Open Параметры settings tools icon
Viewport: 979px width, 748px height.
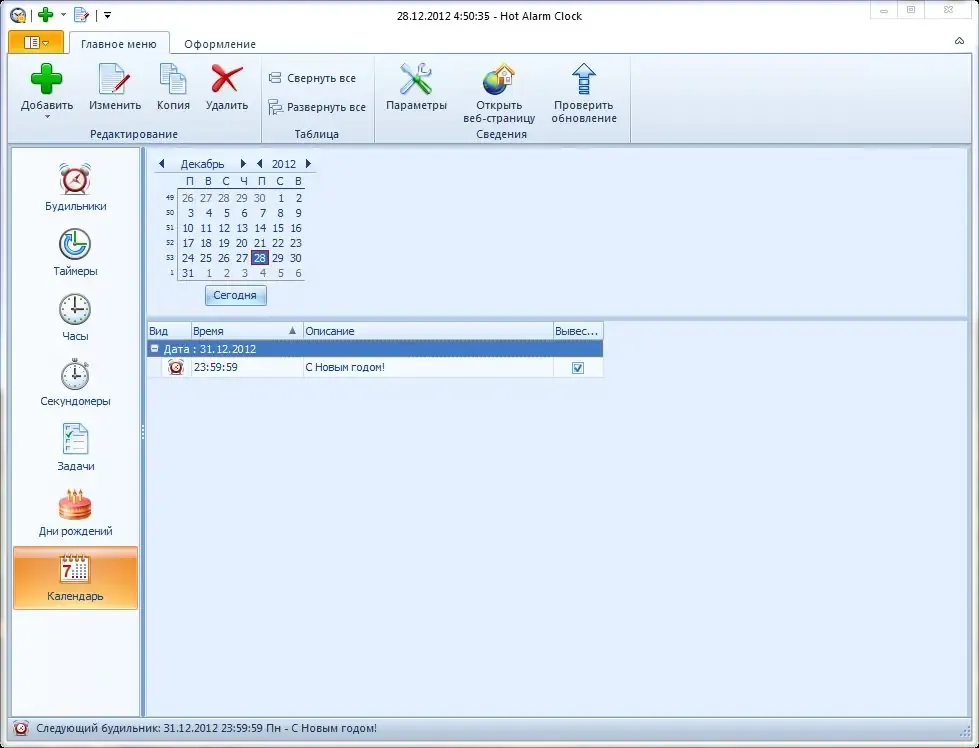416,79
